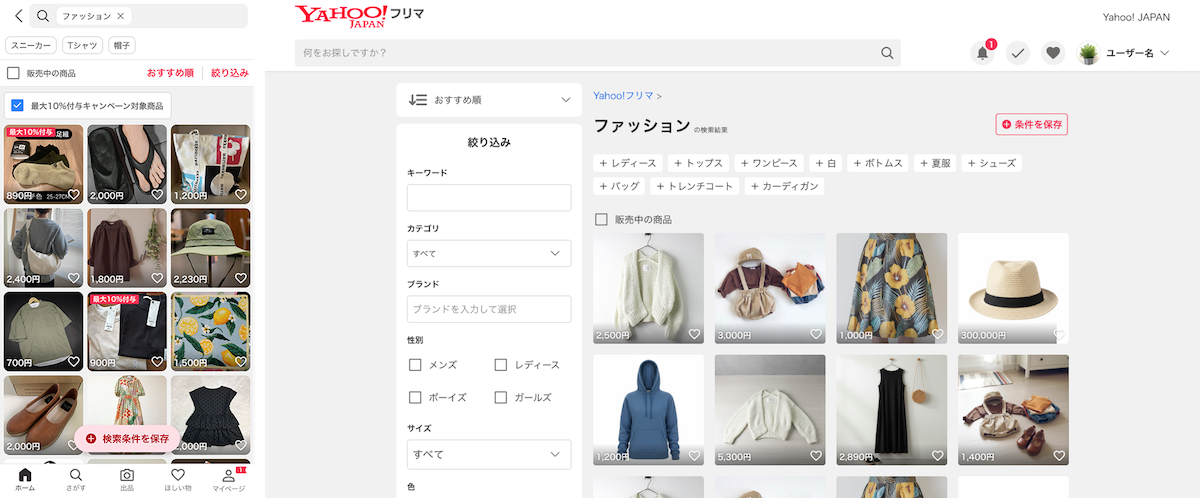1200x498 pixels.
Task: Open the 2,230円 green hat thumbnail
Action: click(210, 247)
